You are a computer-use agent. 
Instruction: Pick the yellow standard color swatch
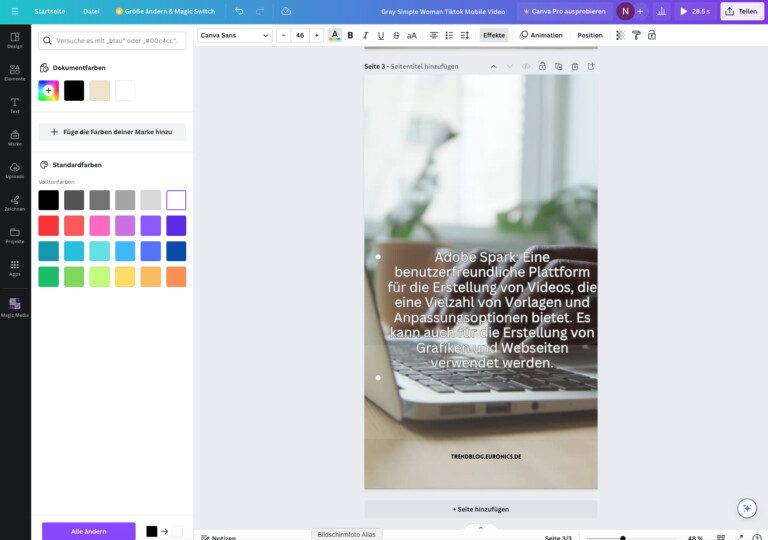pos(125,276)
